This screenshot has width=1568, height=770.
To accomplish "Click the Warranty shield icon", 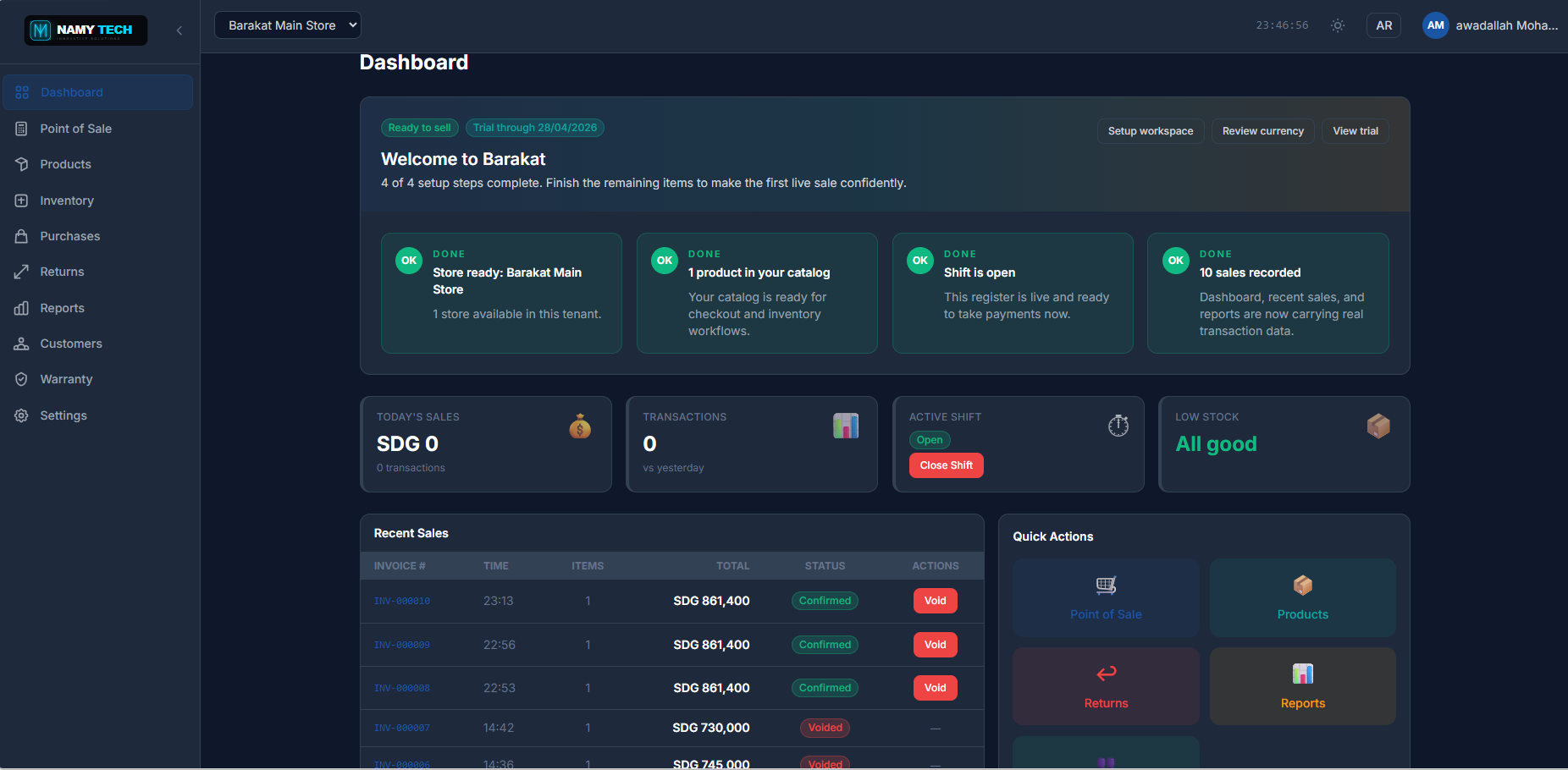I will [x=22, y=379].
